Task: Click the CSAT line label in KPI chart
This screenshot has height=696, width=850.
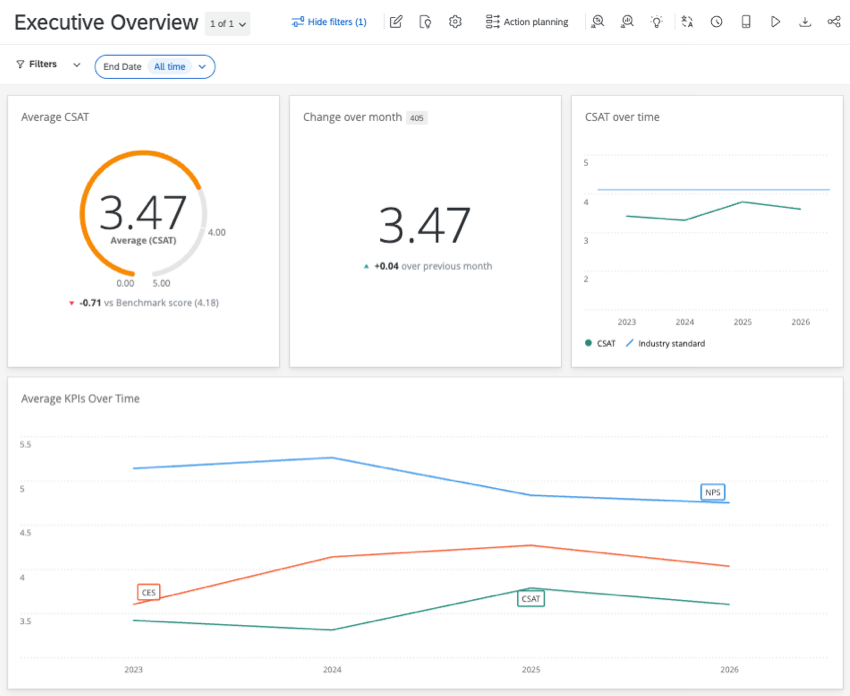Action: 531,598
